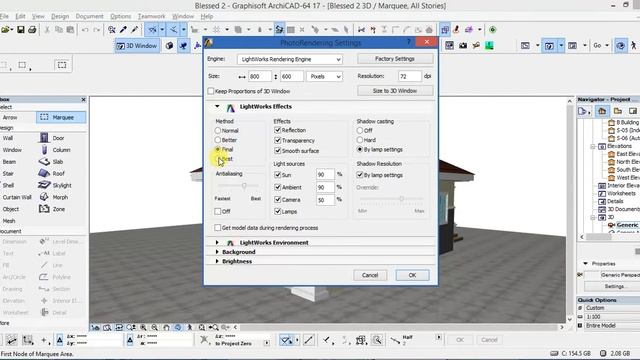Click the syringe inject parameters icon
The width and height of the screenshot is (640, 360).
pyautogui.click(x=134, y=30)
